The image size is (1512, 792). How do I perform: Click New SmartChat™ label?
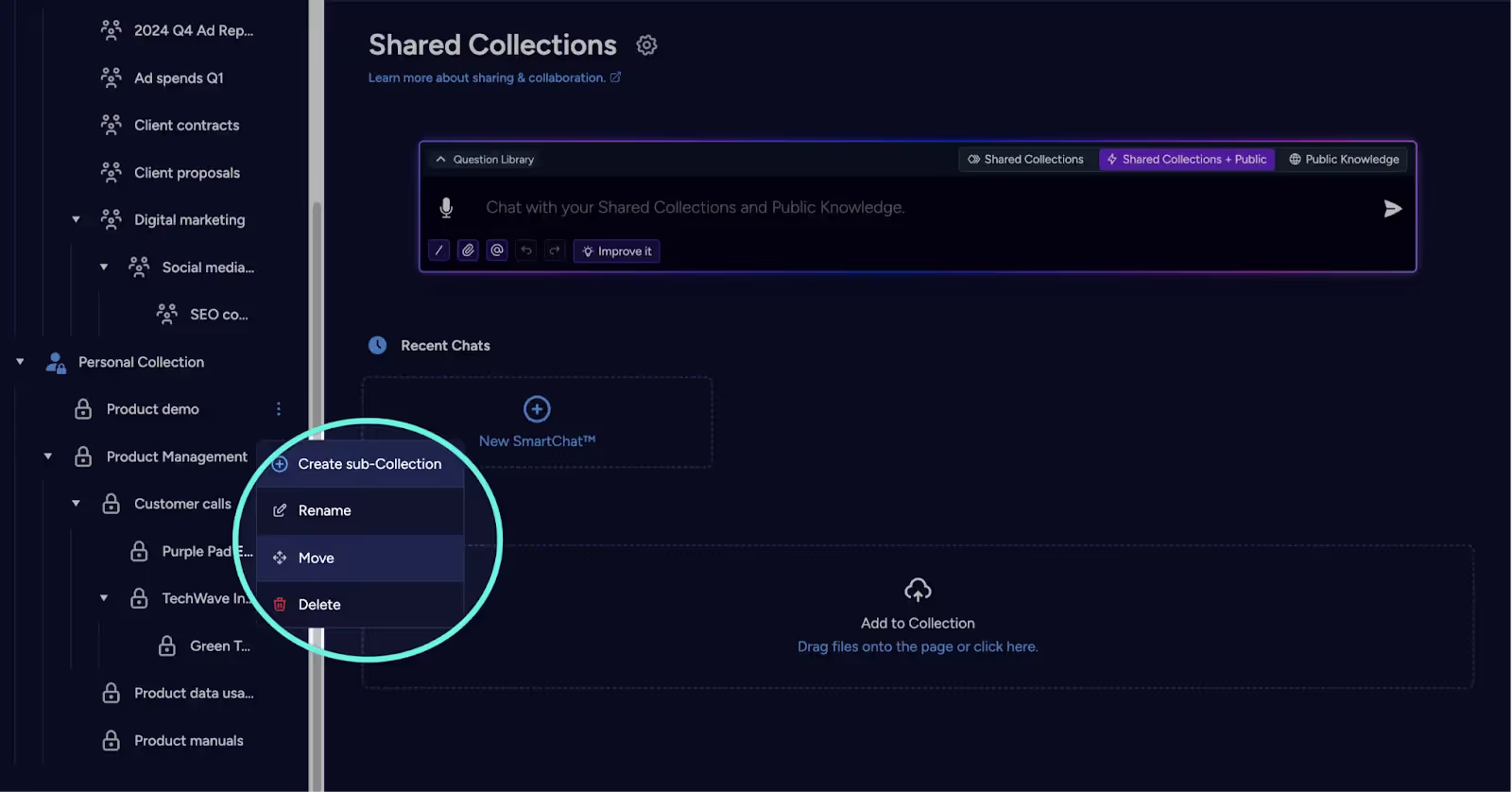(537, 441)
